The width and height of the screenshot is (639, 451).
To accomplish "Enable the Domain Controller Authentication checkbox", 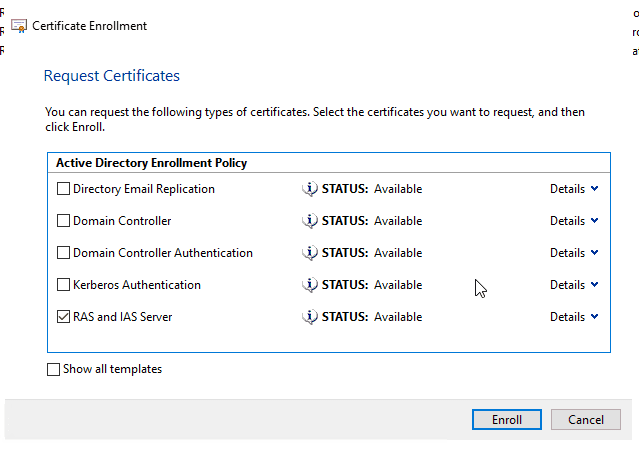I will click(63, 253).
